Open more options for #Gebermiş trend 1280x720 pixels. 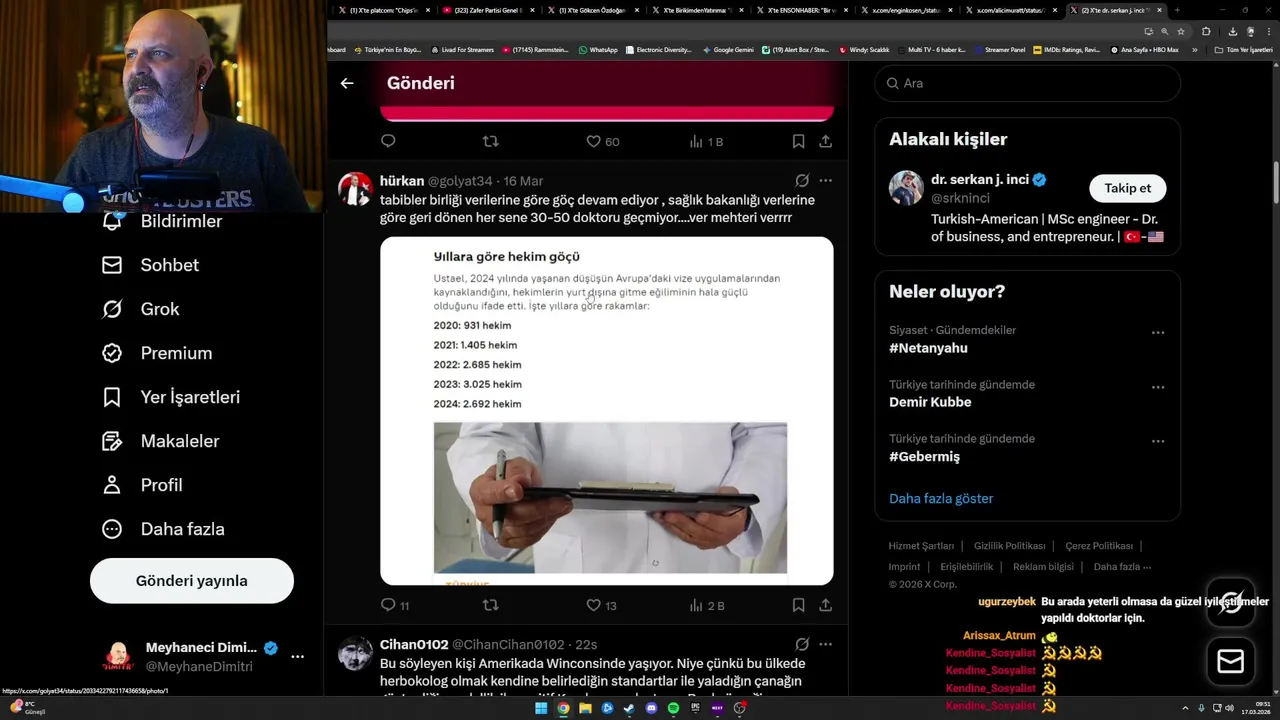point(1158,441)
